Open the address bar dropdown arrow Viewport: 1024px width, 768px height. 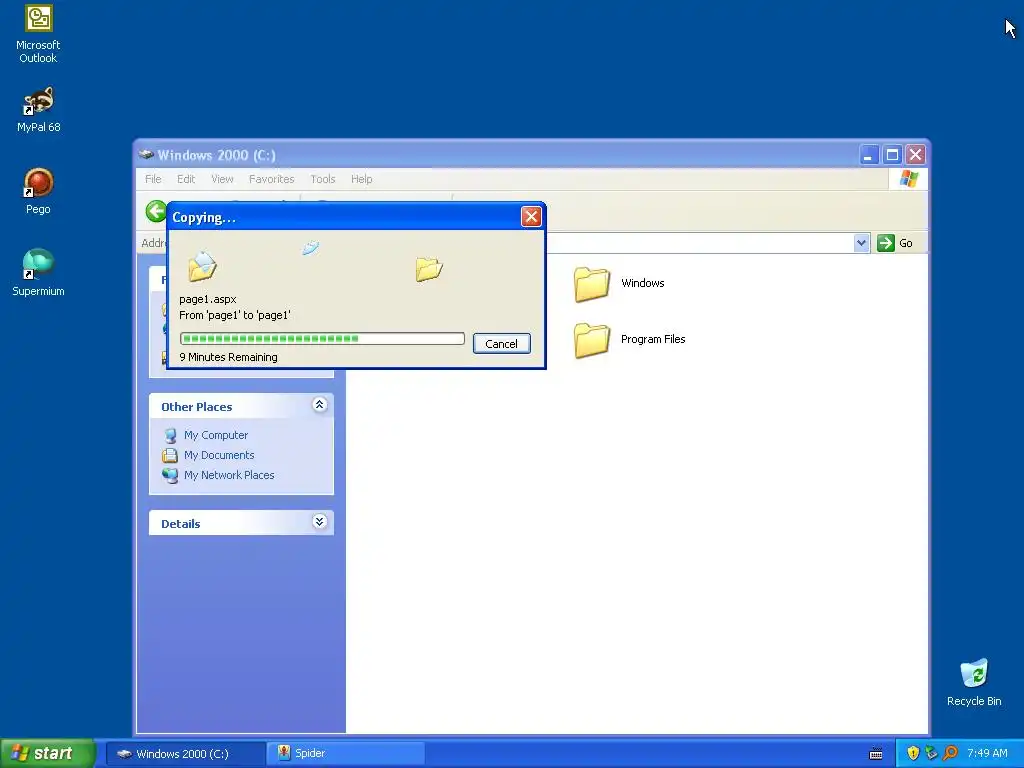tap(861, 243)
